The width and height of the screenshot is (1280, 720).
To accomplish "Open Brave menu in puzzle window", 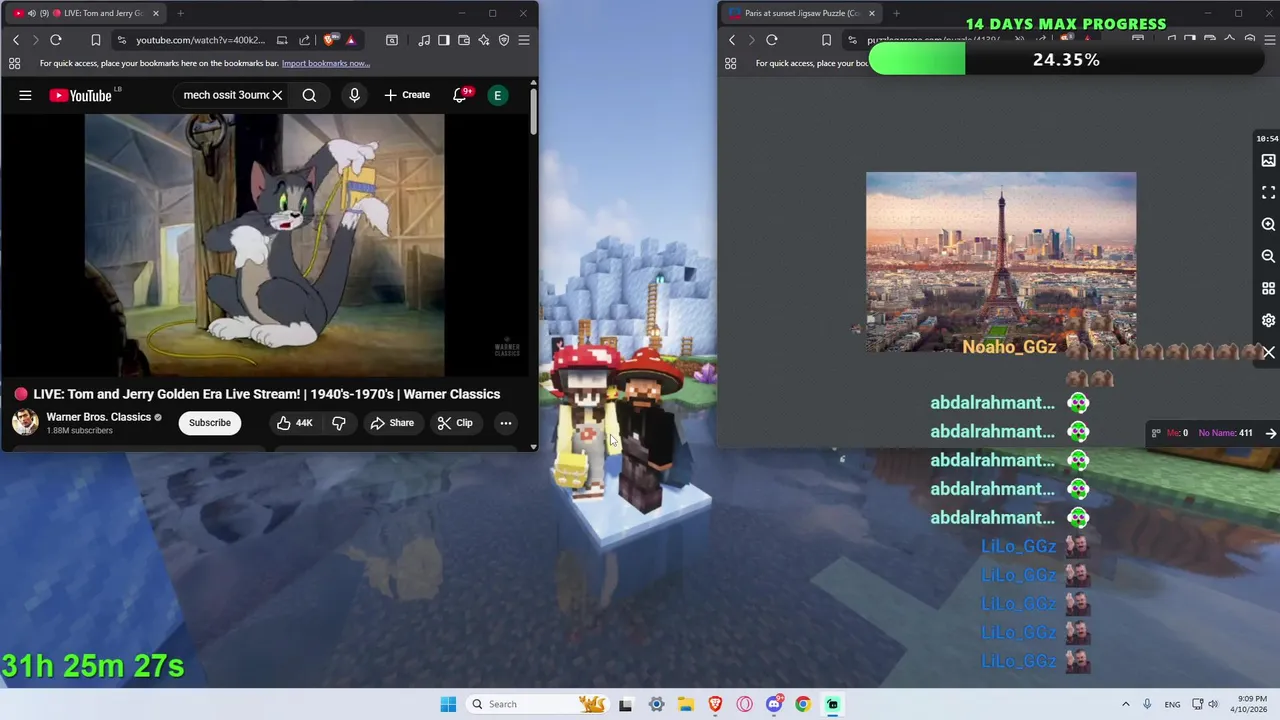I will (1270, 40).
